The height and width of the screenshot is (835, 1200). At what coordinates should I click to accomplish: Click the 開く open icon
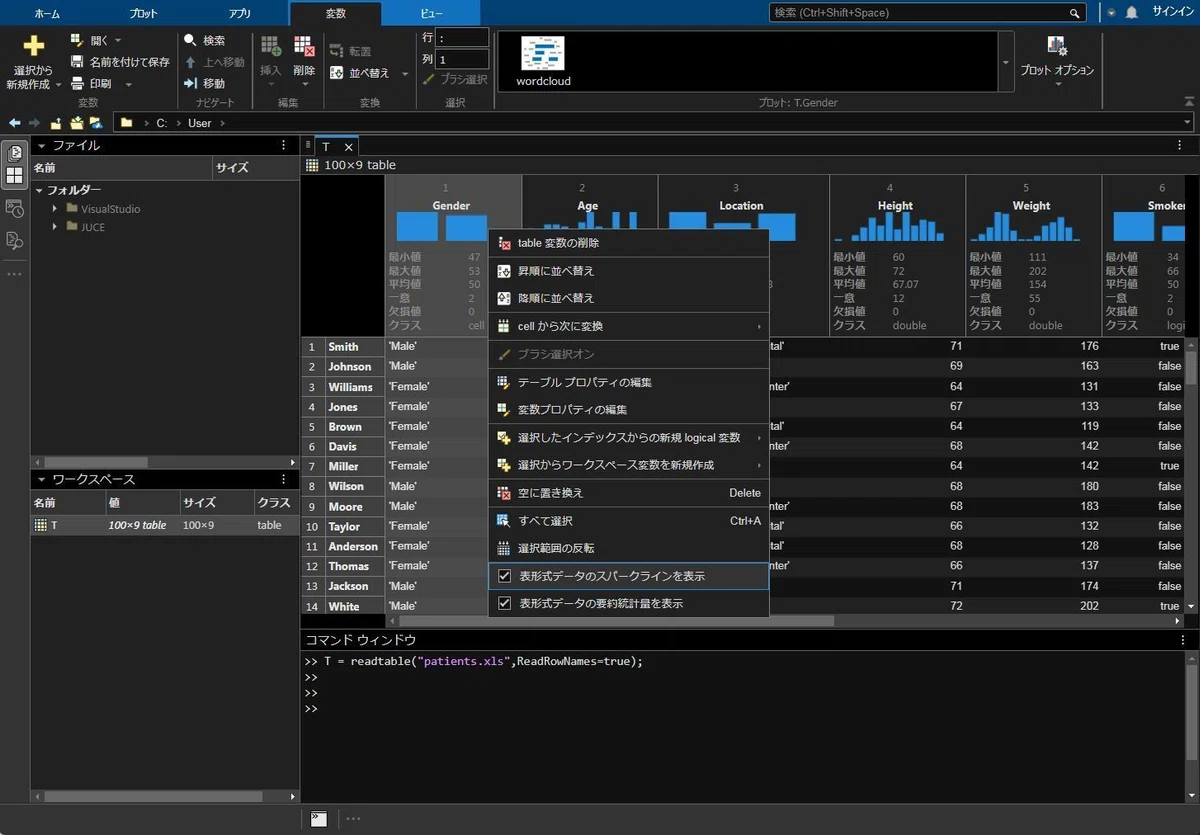tap(78, 40)
